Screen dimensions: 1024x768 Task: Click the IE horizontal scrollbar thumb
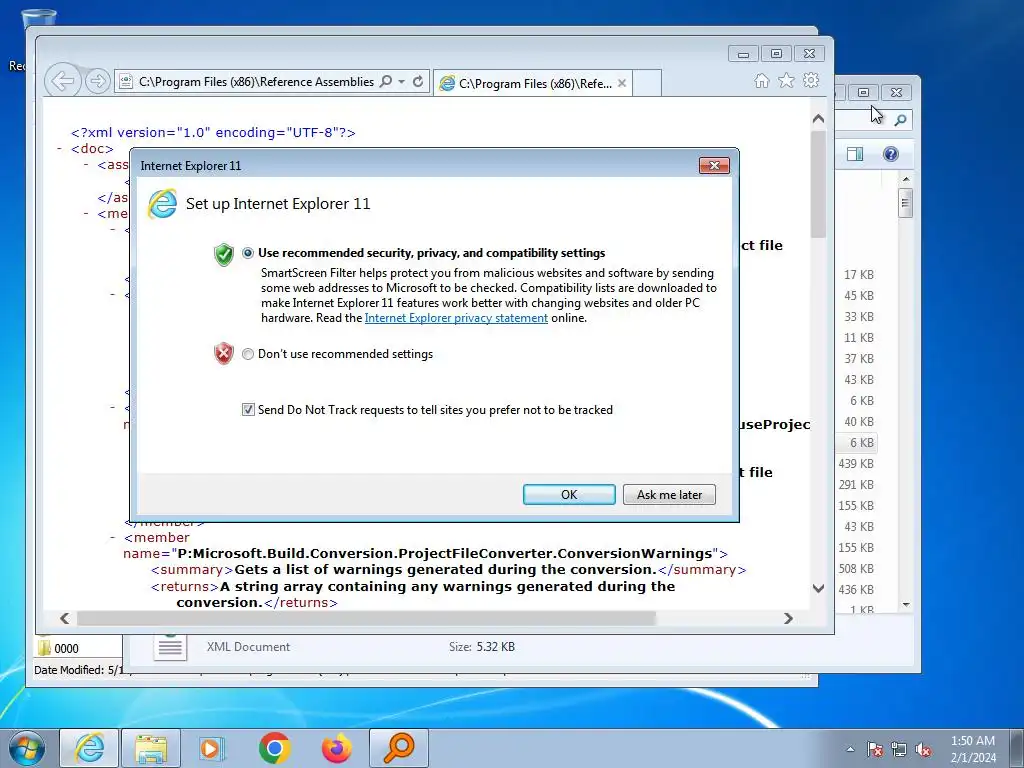[x=366, y=618]
